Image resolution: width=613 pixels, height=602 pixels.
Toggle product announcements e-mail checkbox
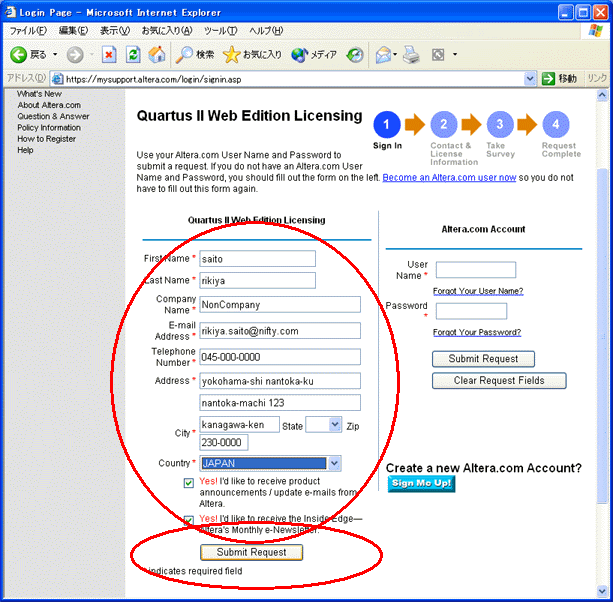[189, 483]
